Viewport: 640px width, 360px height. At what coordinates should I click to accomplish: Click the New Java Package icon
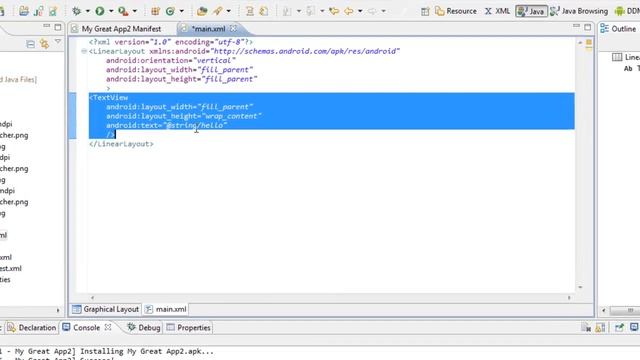155,11
